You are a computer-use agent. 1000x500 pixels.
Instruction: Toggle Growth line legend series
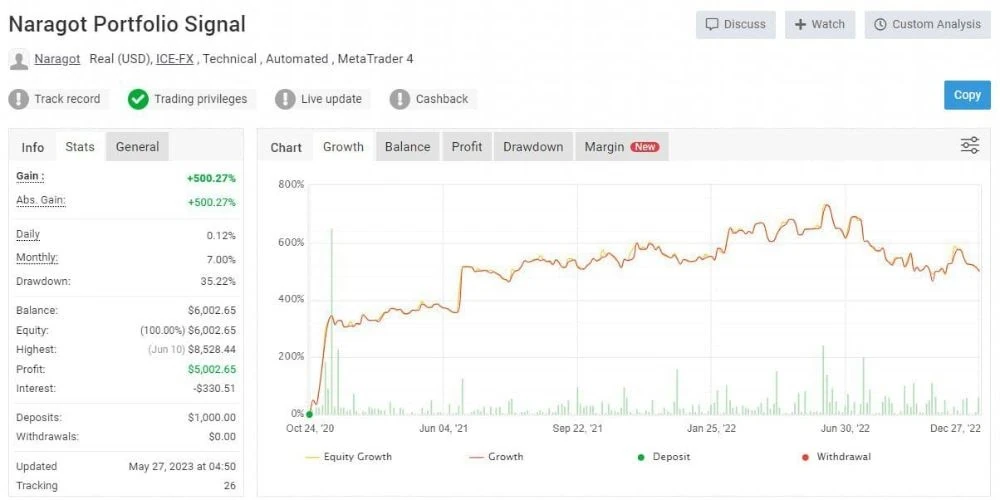click(x=496, y=457)
